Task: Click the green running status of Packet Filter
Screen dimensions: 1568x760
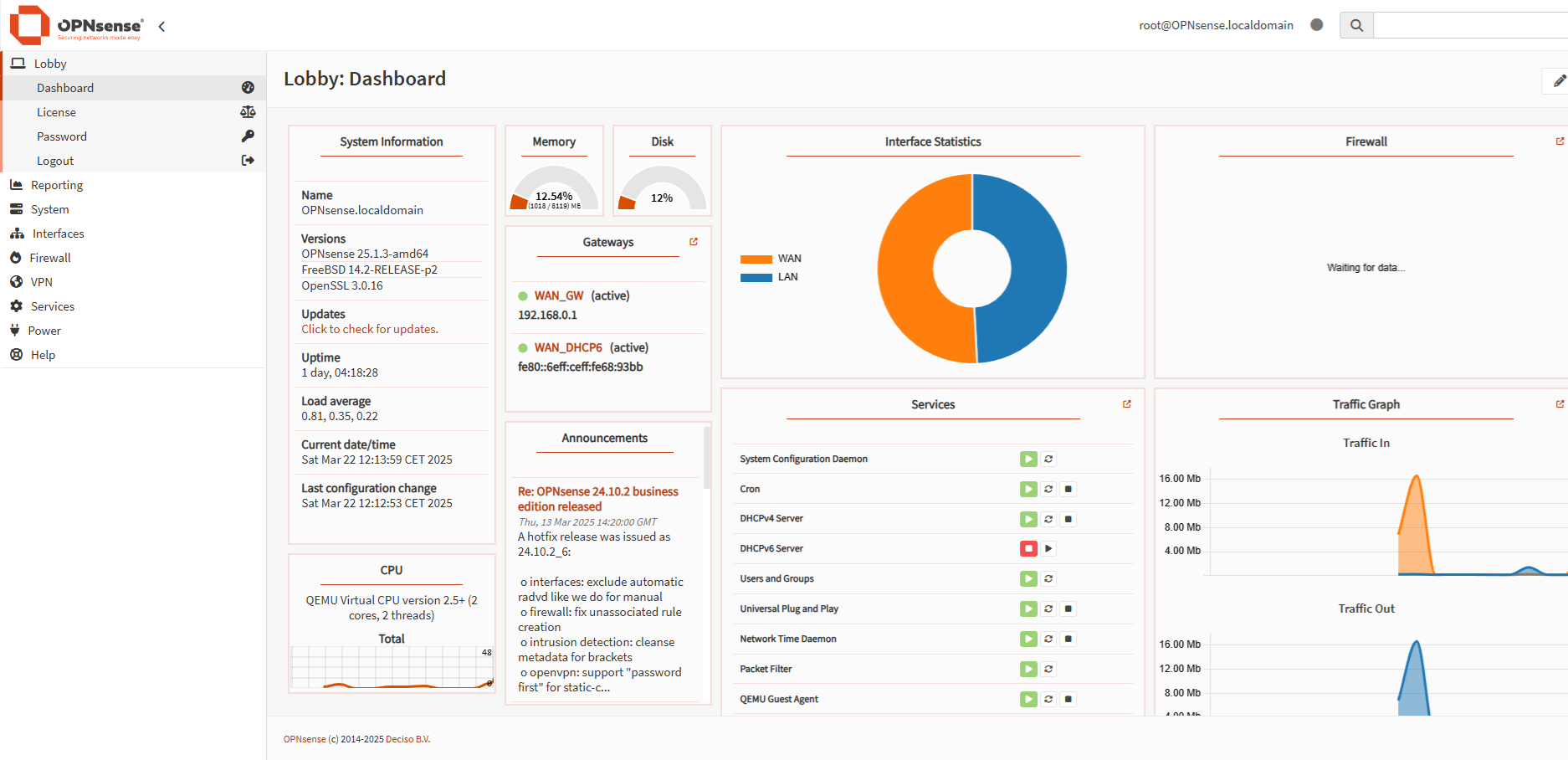Action: (1028, 669)
